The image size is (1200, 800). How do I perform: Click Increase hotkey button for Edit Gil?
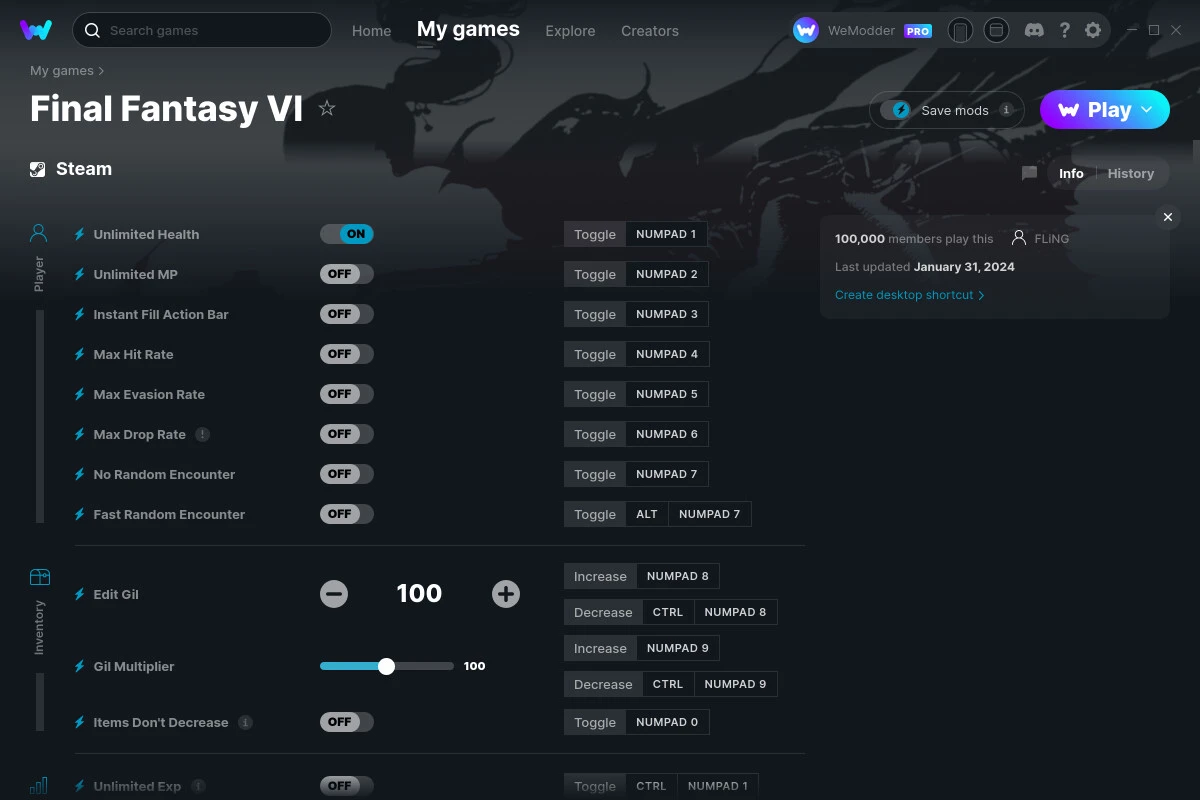(x=600, y=576)
